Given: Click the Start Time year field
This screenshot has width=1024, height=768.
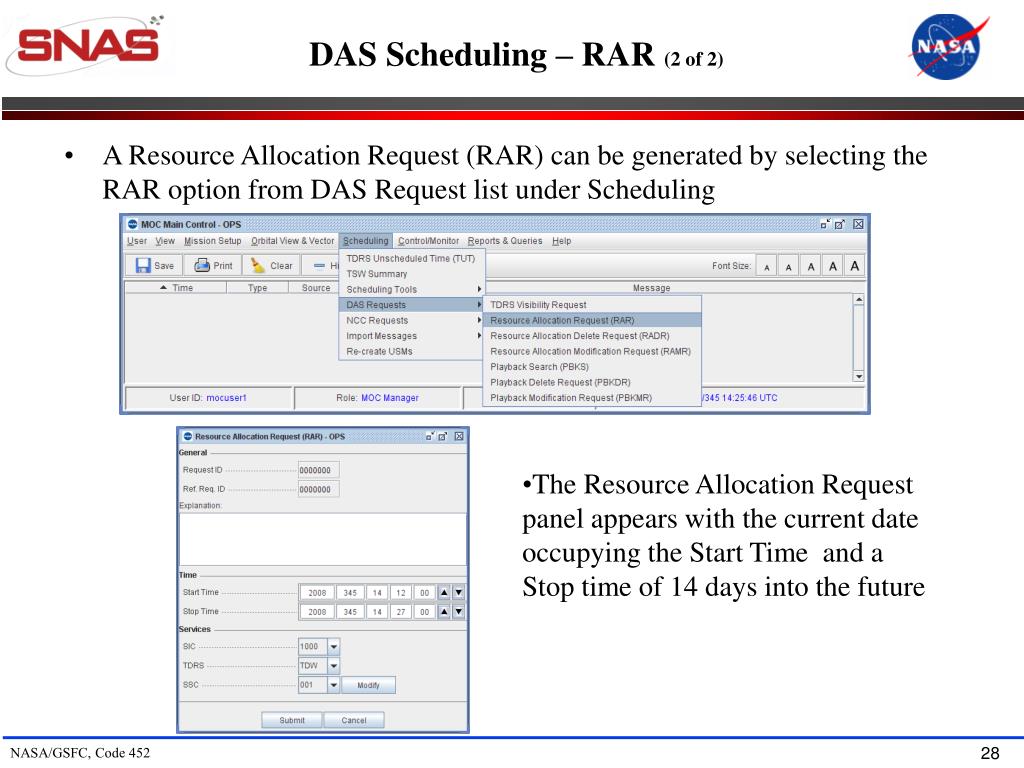Looking at the screenshot, I should [x=317, y=593].
